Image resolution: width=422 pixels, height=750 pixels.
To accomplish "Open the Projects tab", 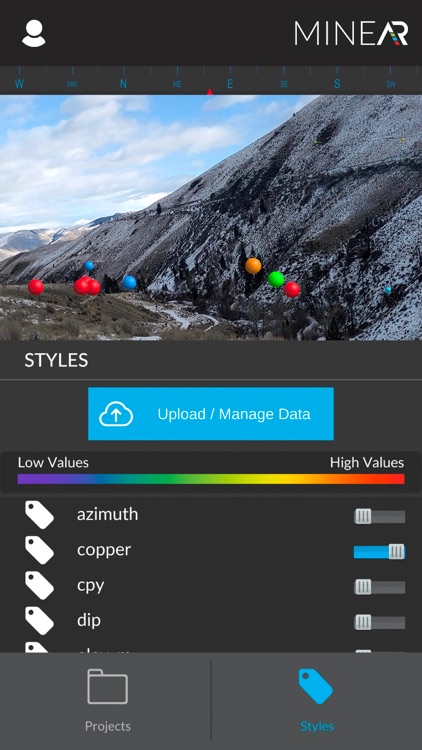I will click(x=108, y=700).
